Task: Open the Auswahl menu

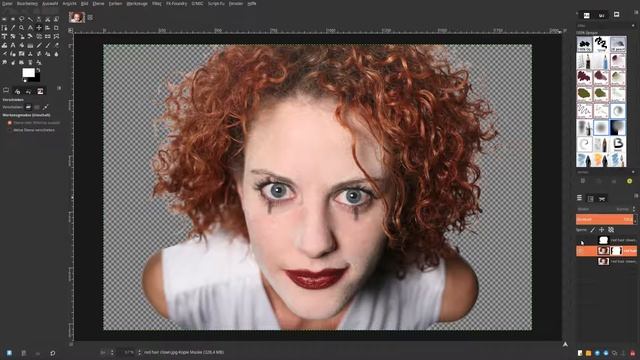Action: [x=50, y=3]
